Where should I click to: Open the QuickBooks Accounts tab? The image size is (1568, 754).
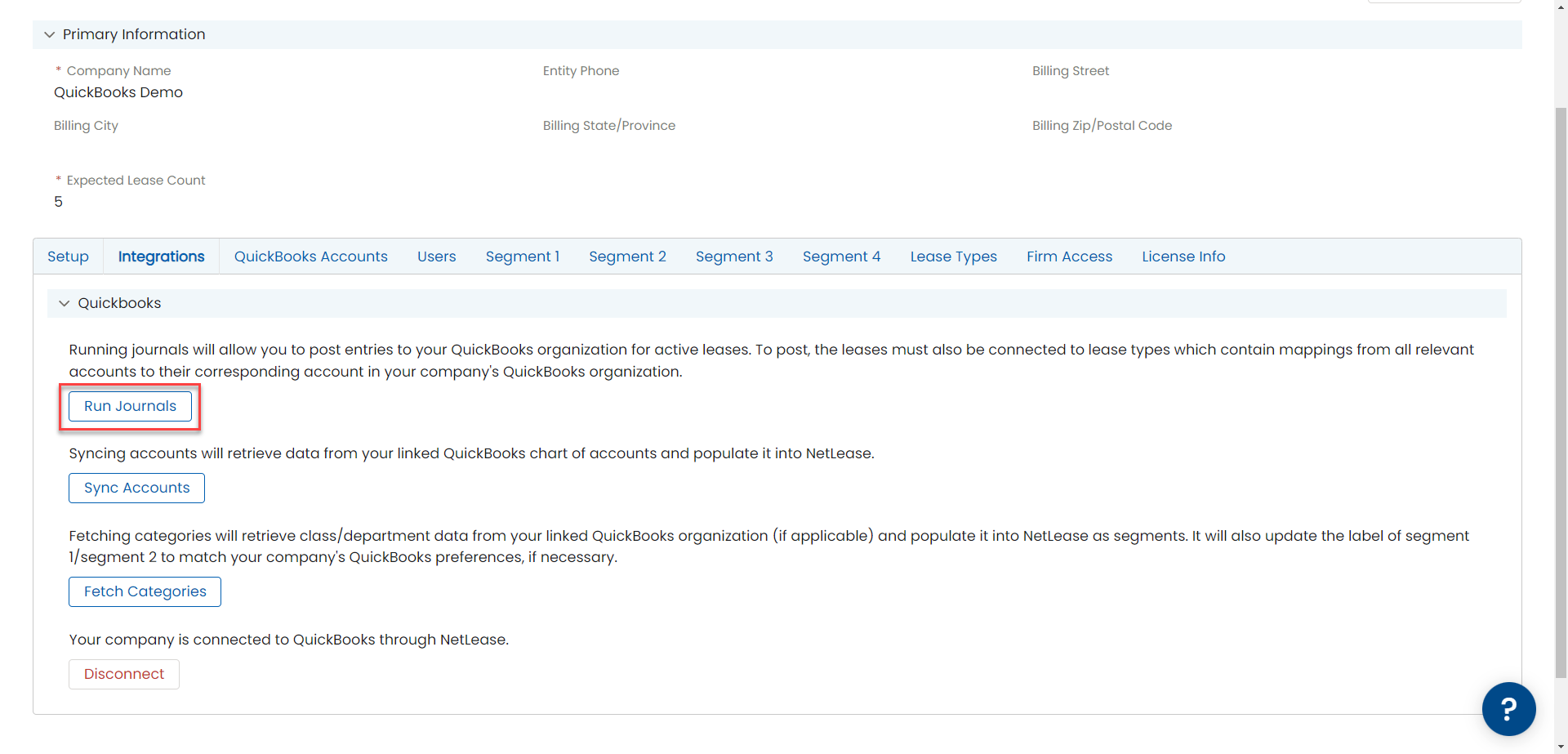point(311,257)
